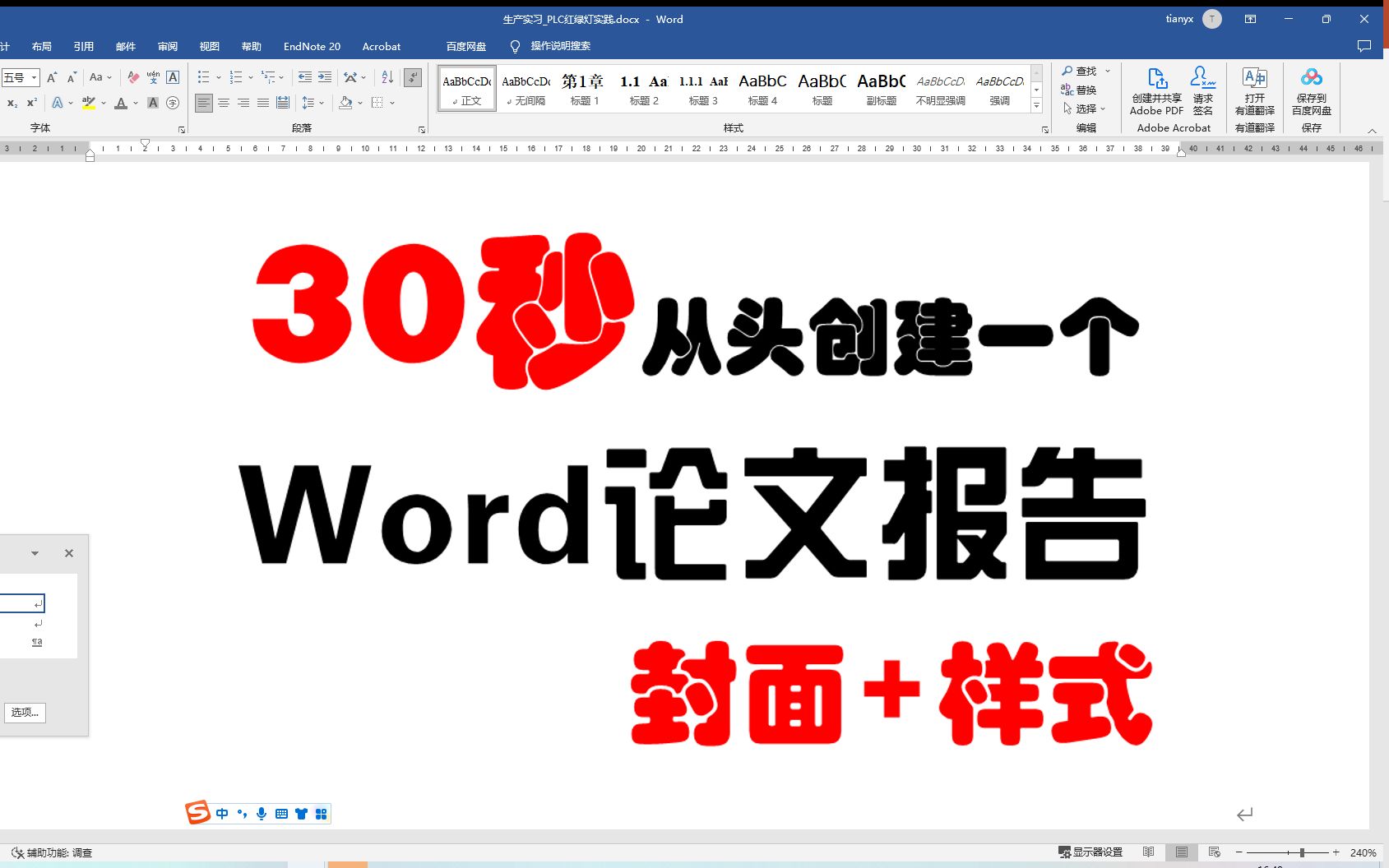The width and height of the screenshot is (1389, 868).
Task: Switch to read mode in status bar
Action: coord(1149,852)
